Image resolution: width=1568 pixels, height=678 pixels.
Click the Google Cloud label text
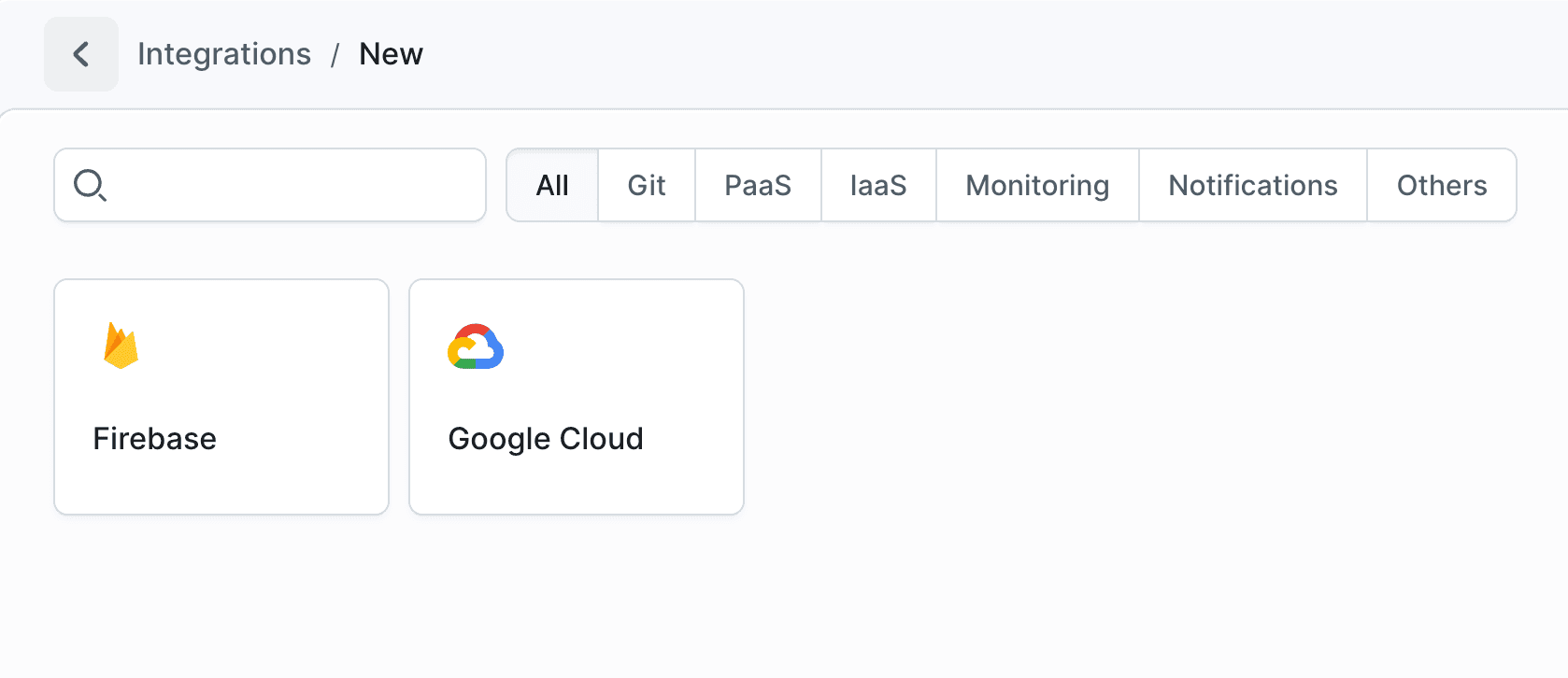pyautogui.click(x=546, y=438)
